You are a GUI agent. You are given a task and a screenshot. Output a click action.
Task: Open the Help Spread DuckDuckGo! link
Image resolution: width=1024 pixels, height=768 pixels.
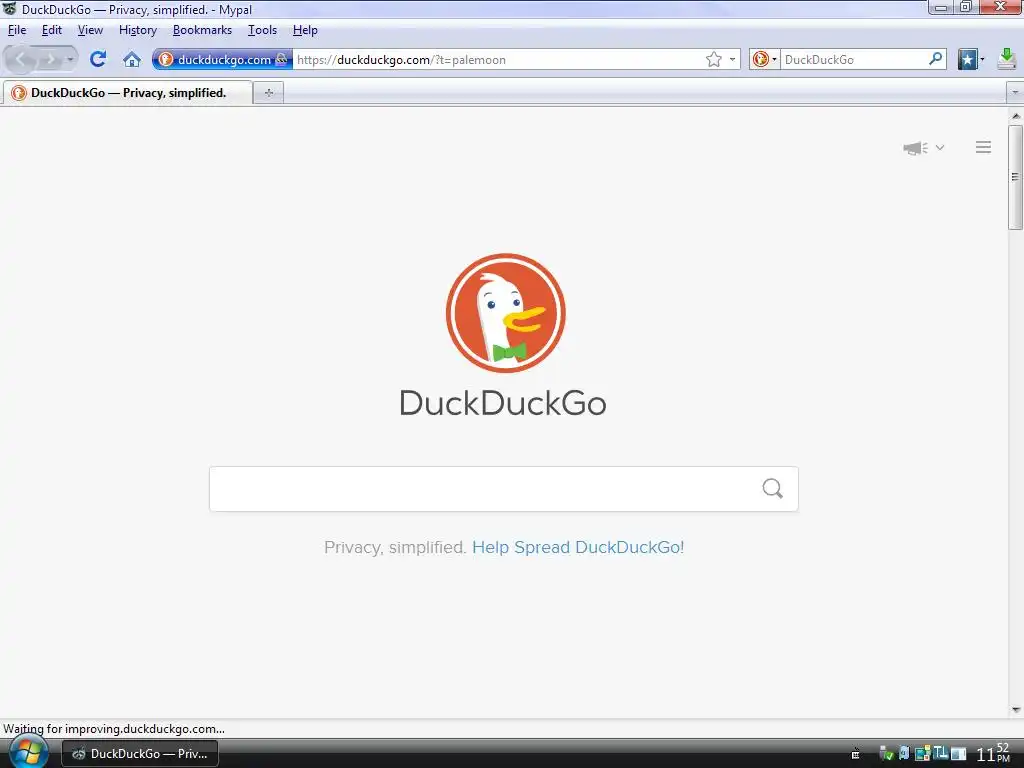578,547
